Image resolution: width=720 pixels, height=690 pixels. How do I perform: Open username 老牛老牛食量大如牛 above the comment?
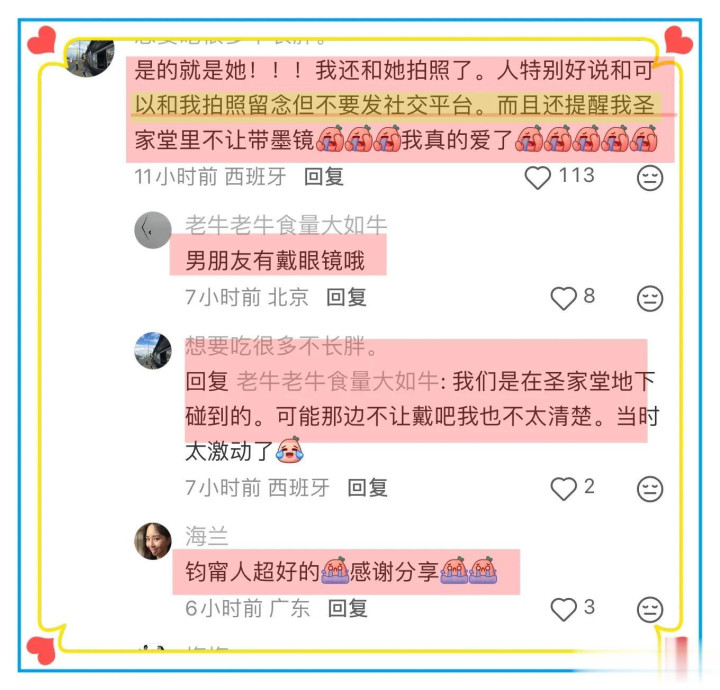click(286, 225)
